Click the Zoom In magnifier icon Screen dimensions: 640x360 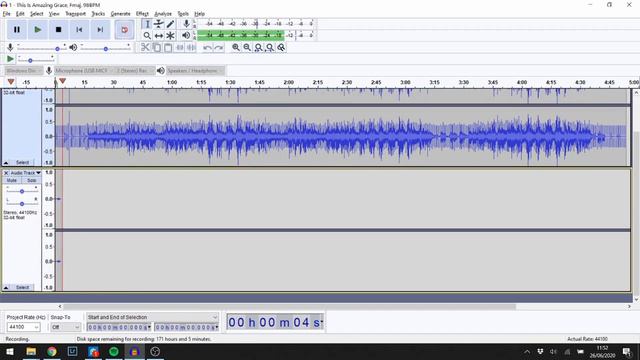[236, 47]
